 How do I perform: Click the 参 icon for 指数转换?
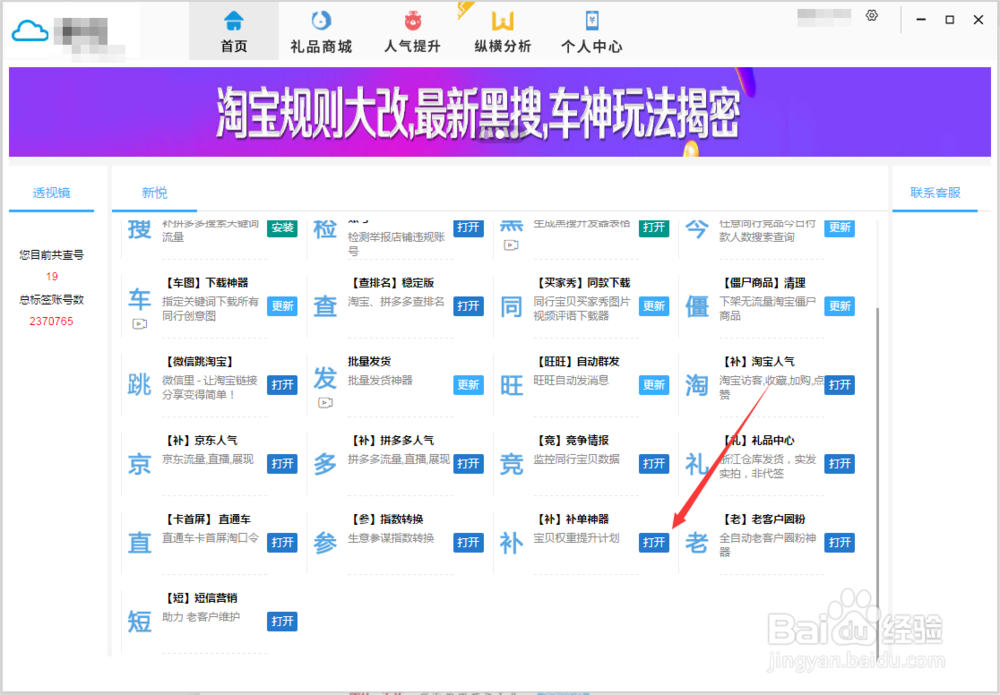pos(325,543)
